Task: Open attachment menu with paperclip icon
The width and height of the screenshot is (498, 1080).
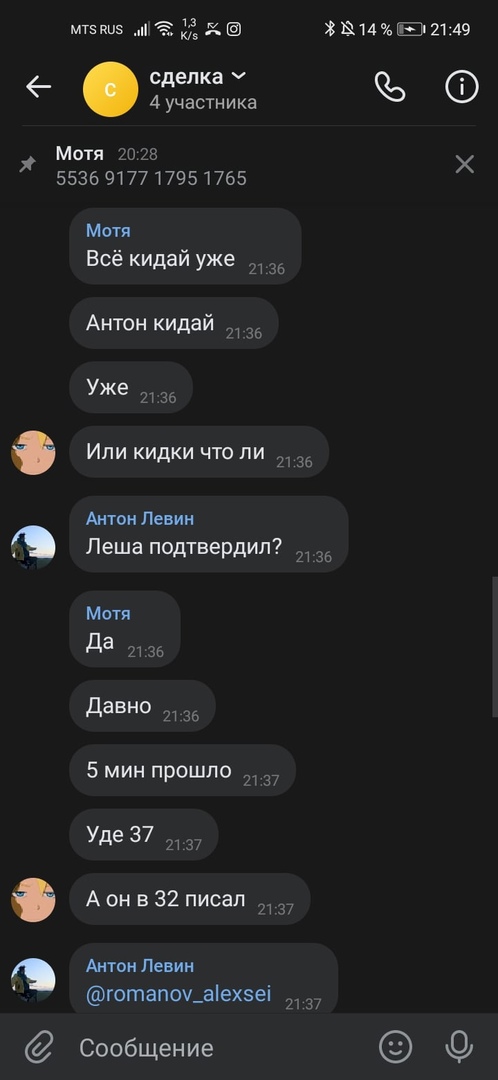Action: (40, 1048)
